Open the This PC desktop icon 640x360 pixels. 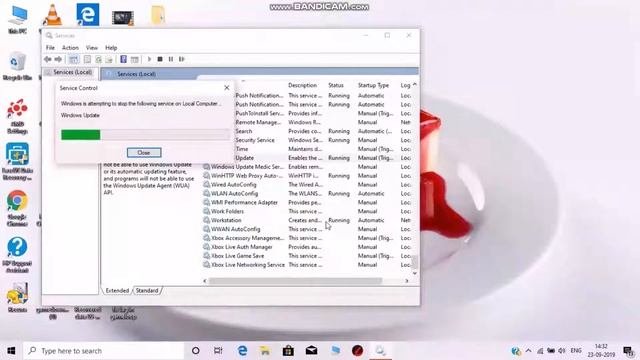18,19
